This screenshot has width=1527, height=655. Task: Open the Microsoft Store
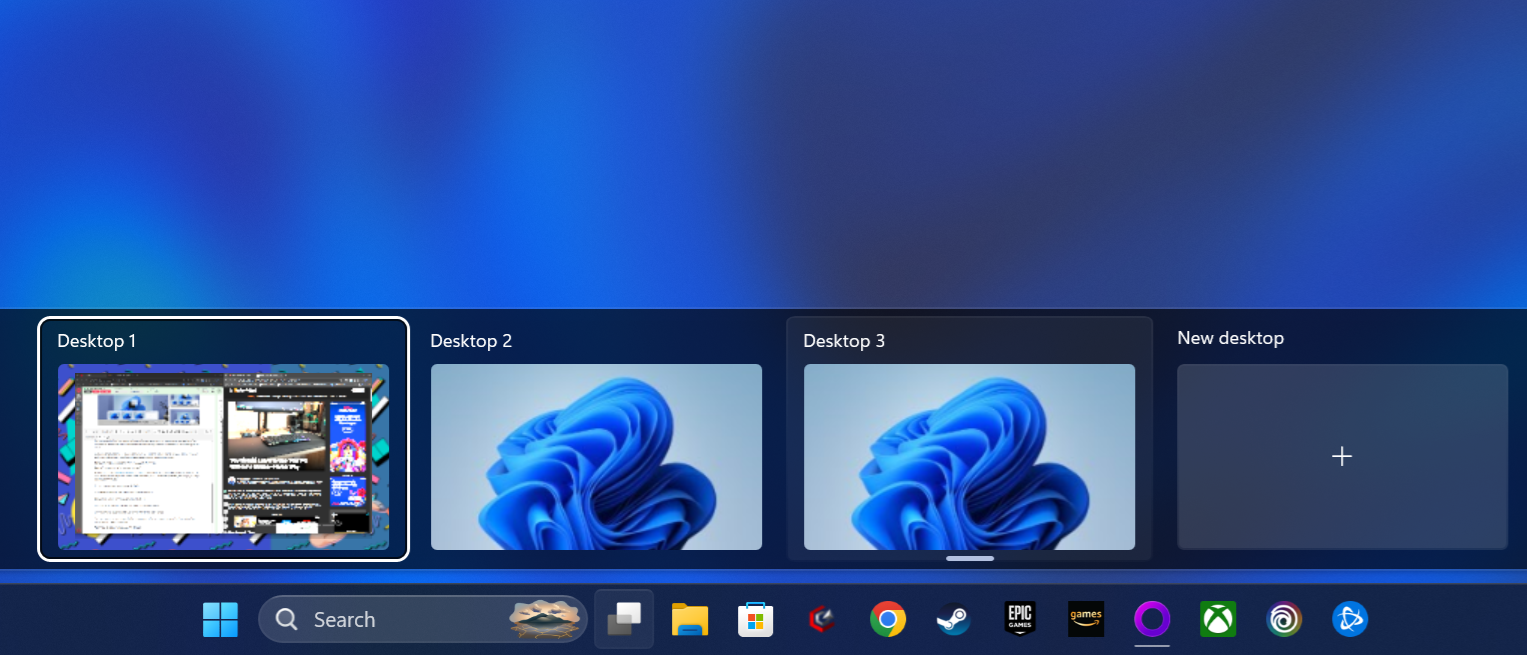tap(755, 619)
